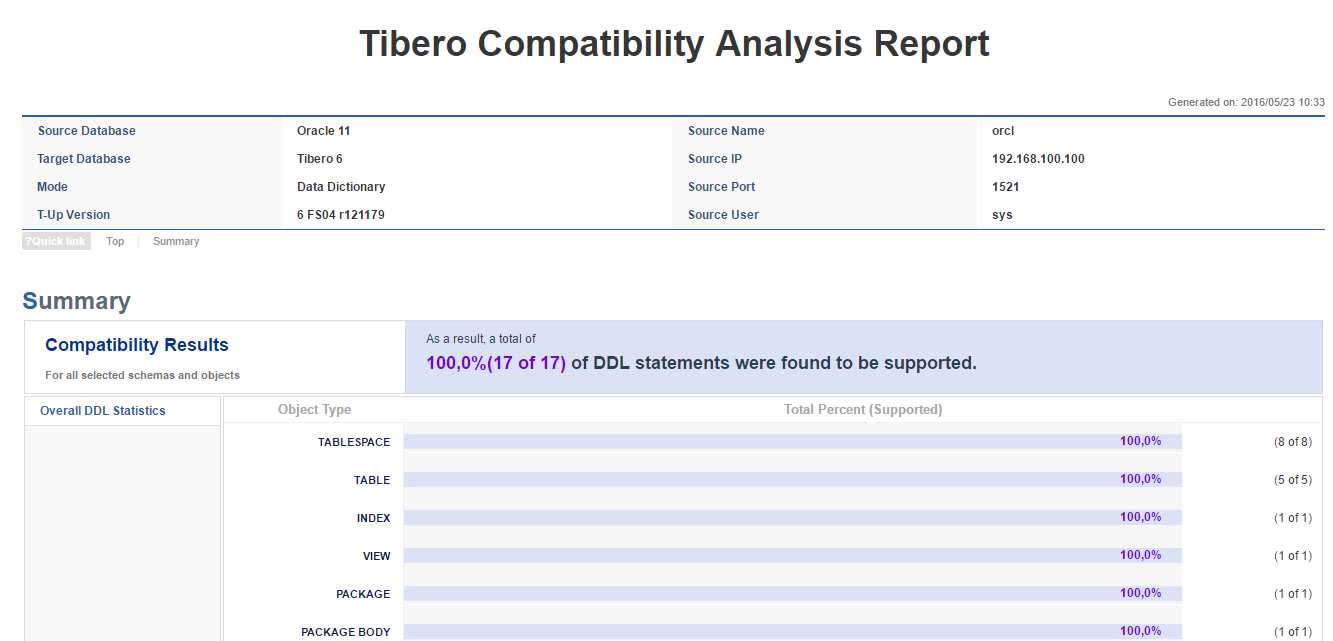Select the TABLE row label
This screenshot has height=641, width=1333.
tap(371, 479)
